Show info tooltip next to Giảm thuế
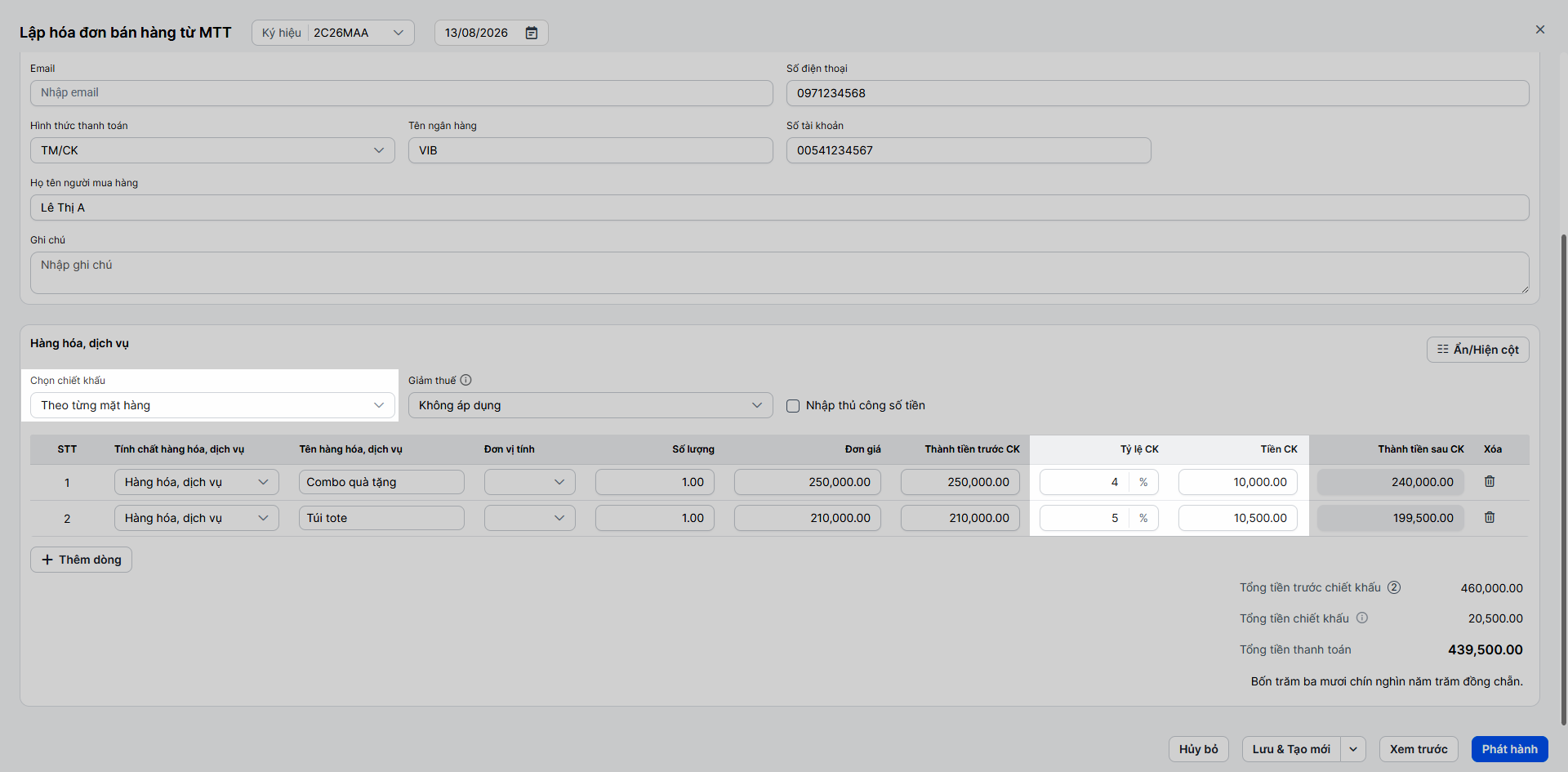1568x772 pixels. (465, 380)
